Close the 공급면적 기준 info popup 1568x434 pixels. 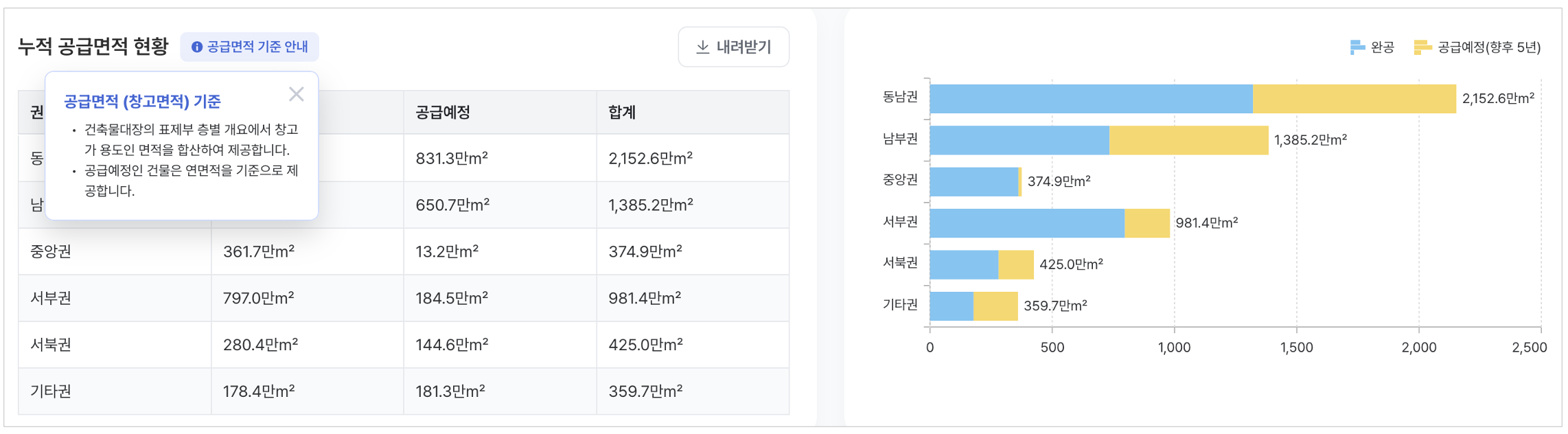pyautogui.click(x=296, y=94)
